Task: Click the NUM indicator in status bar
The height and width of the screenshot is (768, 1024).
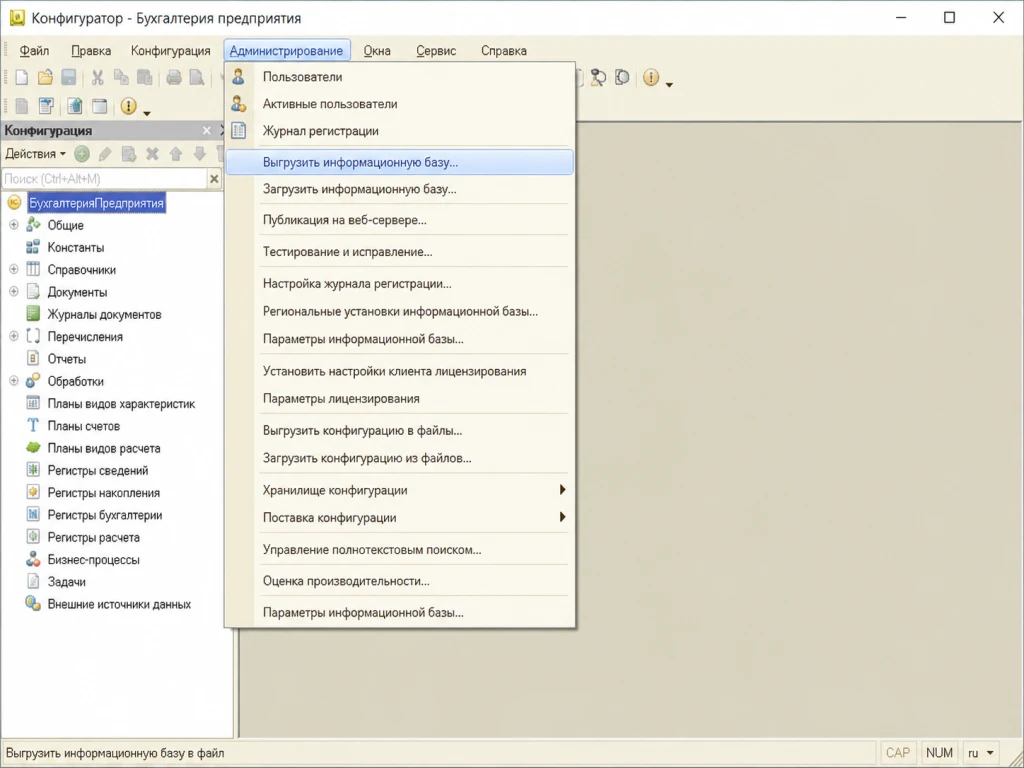Action: 939,753
